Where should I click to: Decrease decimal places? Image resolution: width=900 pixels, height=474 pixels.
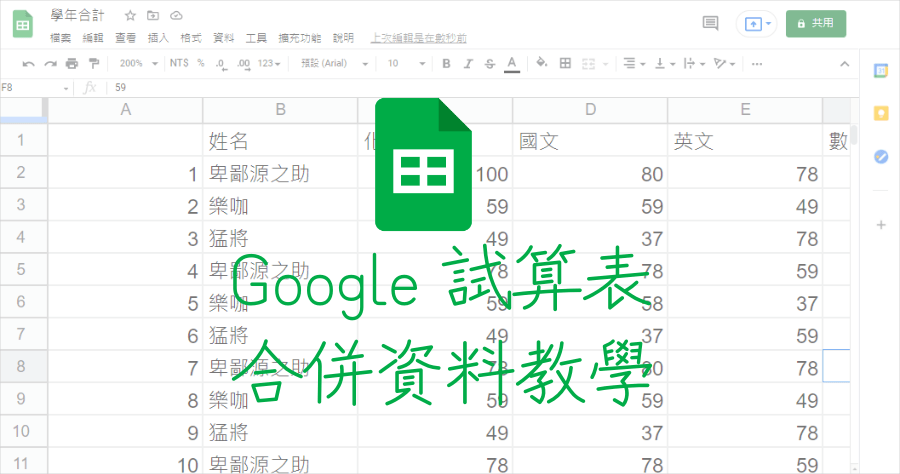pyautogui.click(x=221, y=64)
